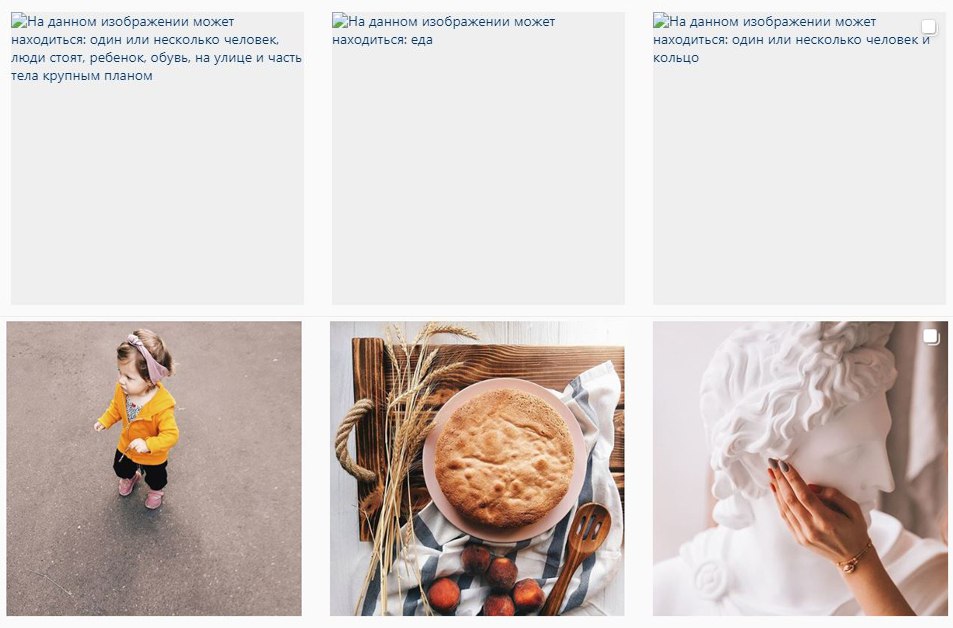Click the broken image icon on the 'еда' tile
The image size is (953, 628).
pyautogui.click(x=340, y=21)
